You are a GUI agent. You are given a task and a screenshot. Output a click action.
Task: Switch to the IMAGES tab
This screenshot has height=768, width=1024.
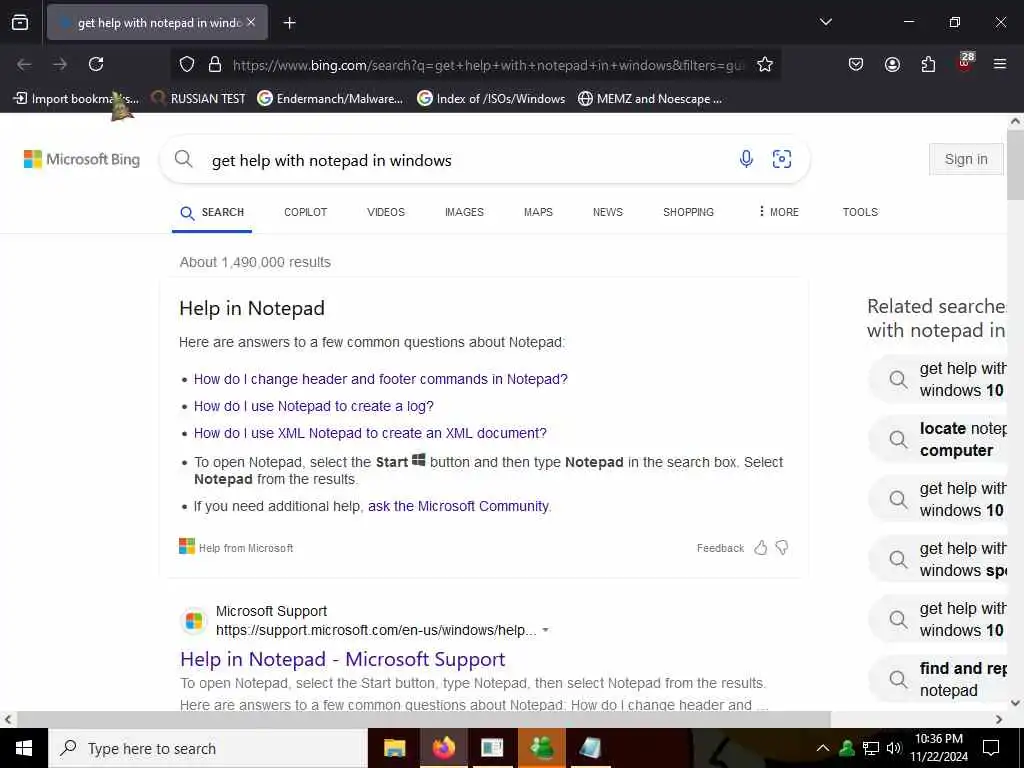click(464, 212)
